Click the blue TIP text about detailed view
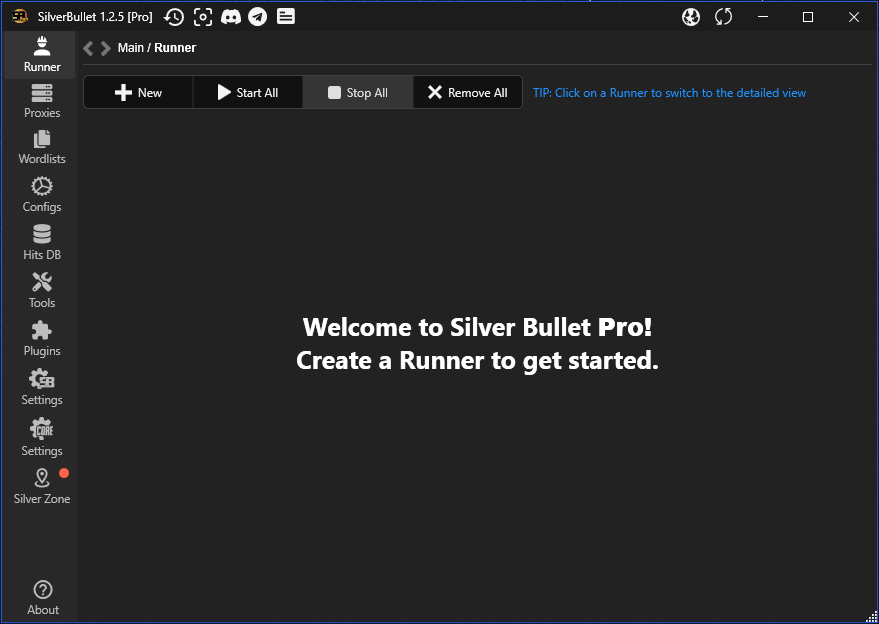This screenshot has width=879, height=624. tap(669, 93)
